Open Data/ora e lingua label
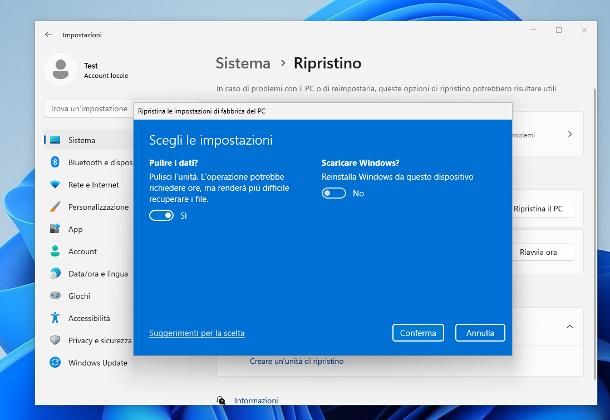 [98, 274]
